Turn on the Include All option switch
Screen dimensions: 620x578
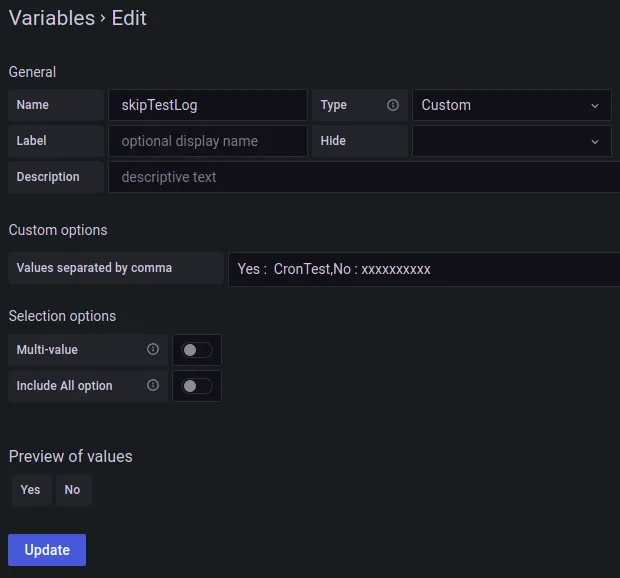[x=197, y=386]
